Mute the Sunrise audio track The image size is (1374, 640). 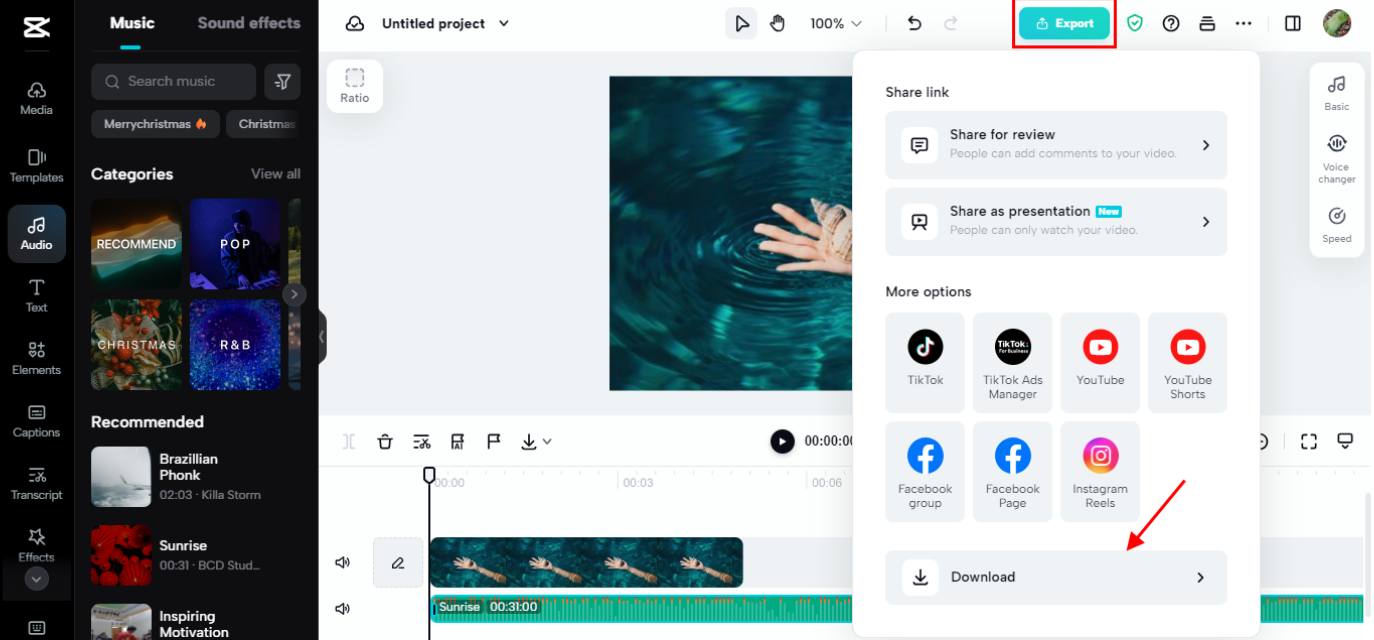(x=343, y=608)
